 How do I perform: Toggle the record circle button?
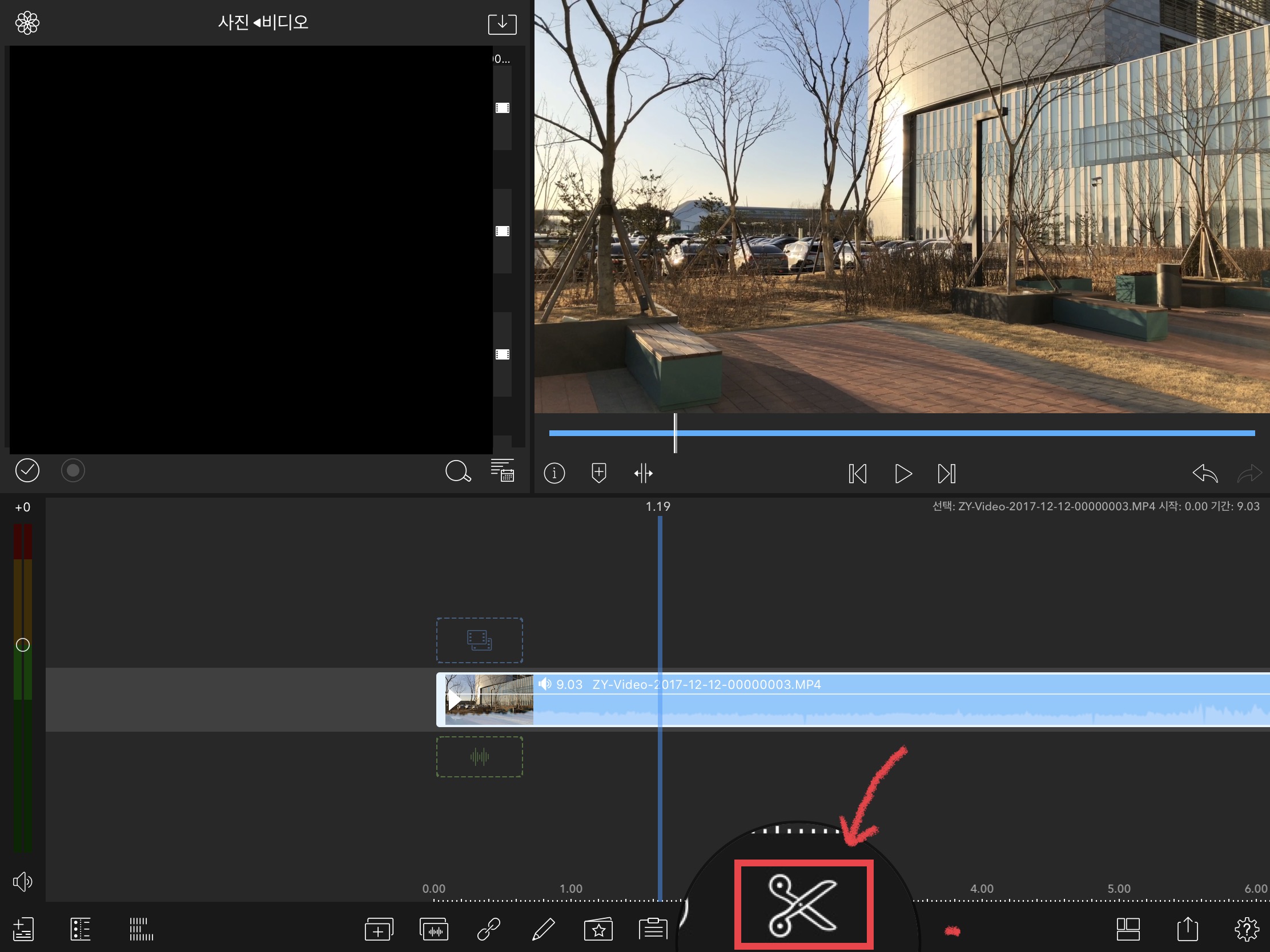[x=73, y=470]
